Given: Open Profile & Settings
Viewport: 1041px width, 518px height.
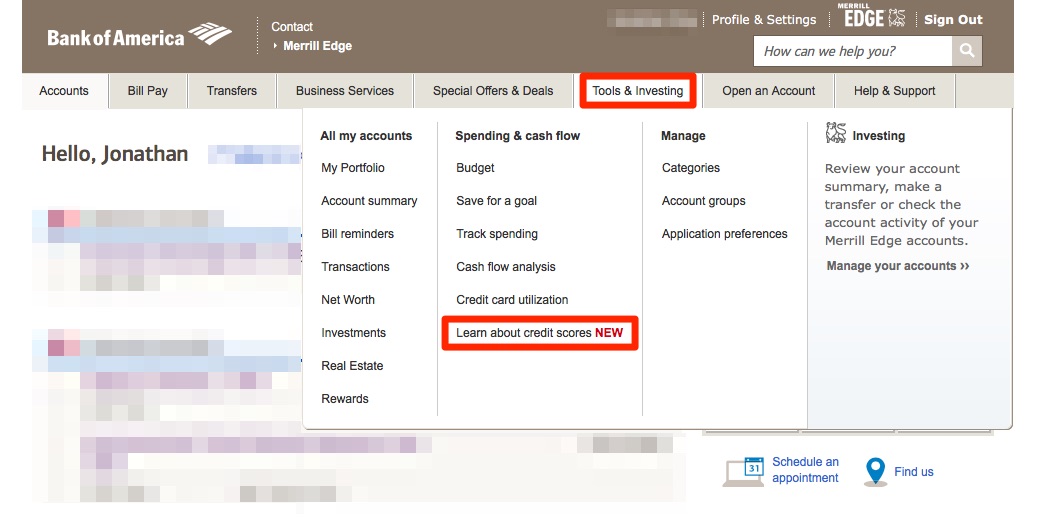Looking at the screenshot, I should point(764,19).
